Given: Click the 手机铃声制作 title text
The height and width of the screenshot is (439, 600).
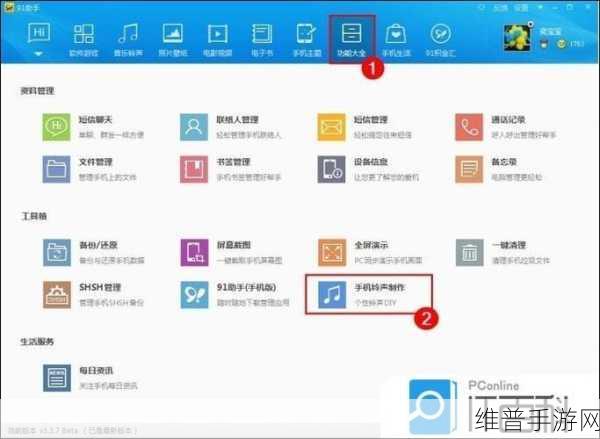Looking at the screenshot, I should [x=380, y=287].
